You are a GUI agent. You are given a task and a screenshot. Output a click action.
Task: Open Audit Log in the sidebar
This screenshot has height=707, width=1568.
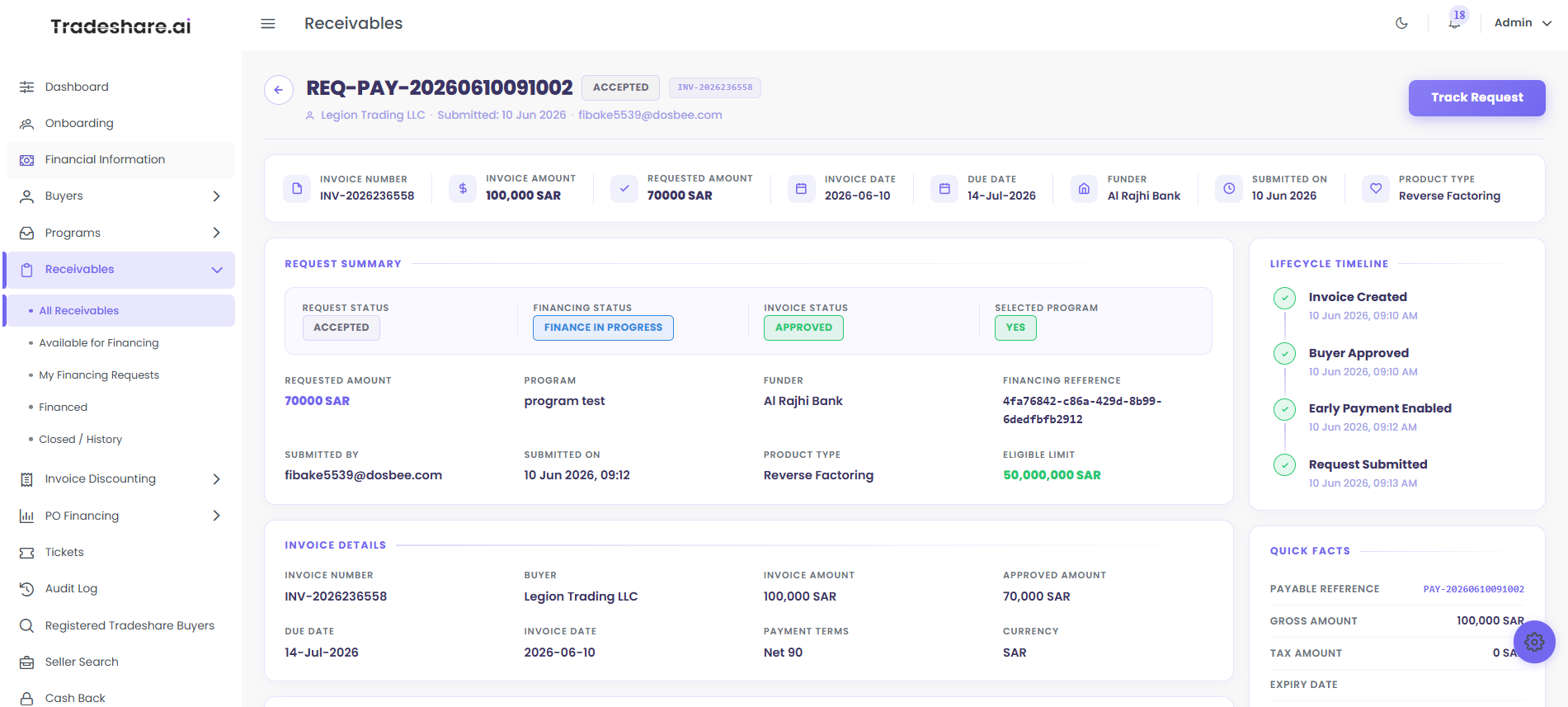[x=120, y=589]
